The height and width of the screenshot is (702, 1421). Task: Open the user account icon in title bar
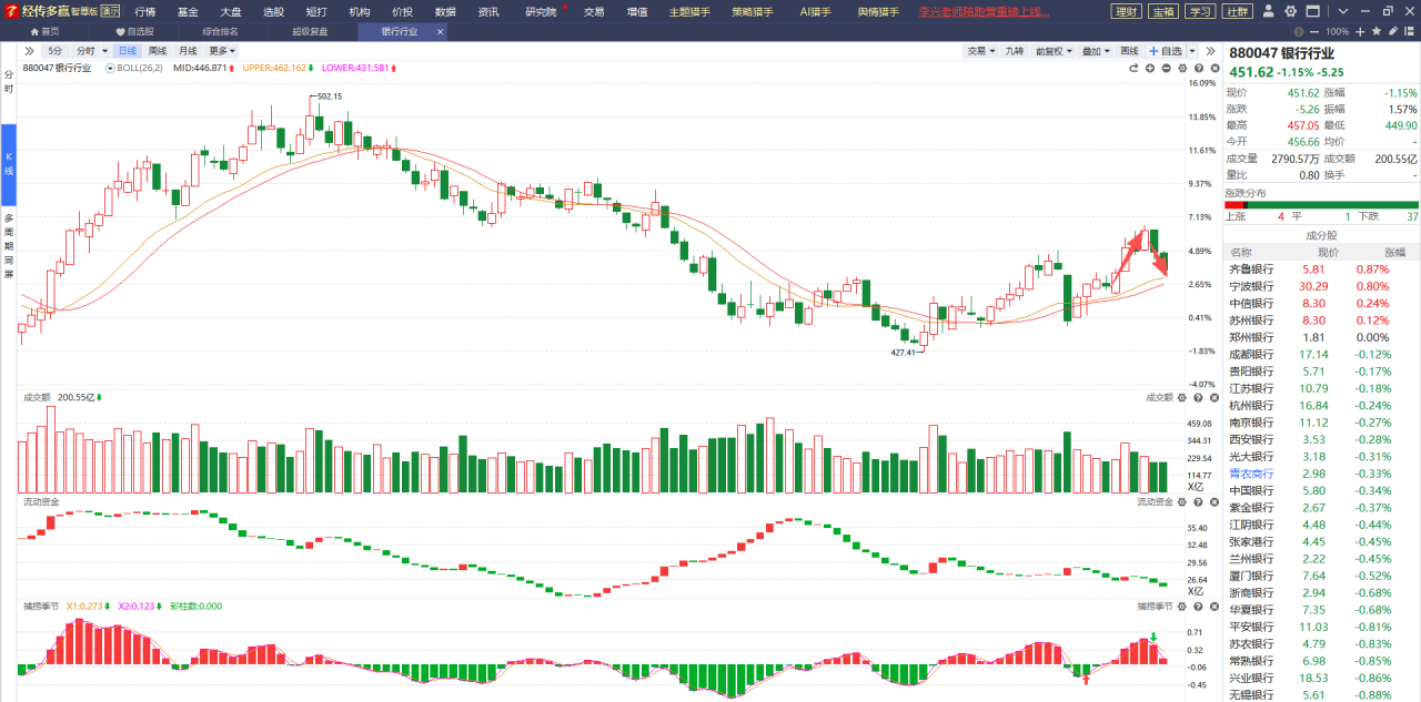pyautogui.click(x=1269, y=12)
